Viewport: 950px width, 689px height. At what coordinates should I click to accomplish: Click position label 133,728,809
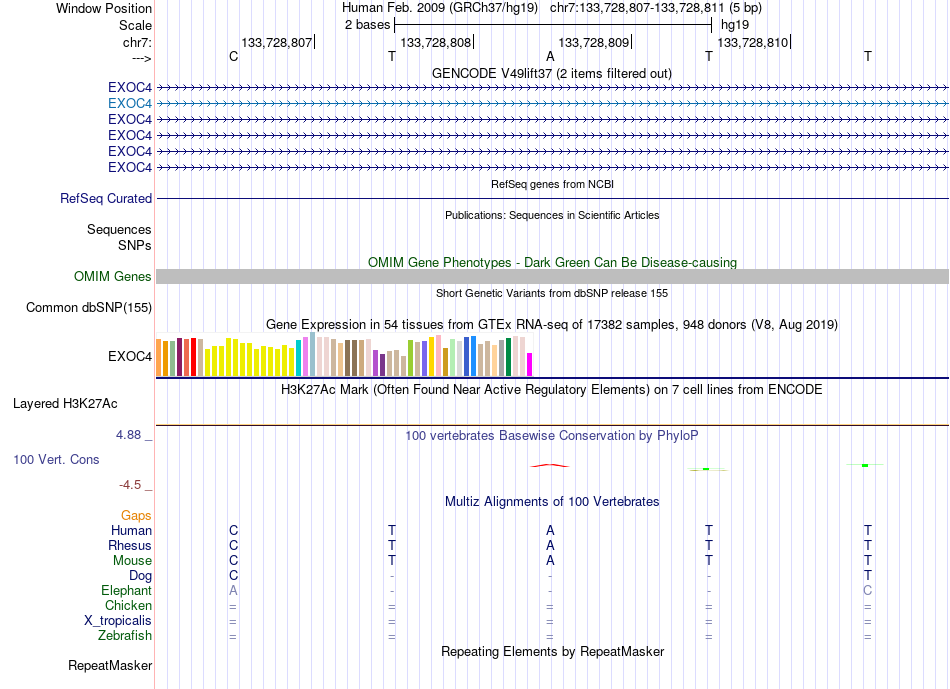(594, 42)
